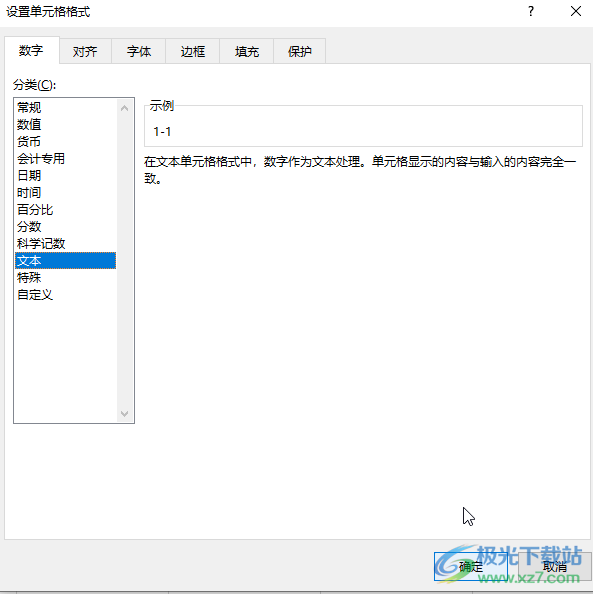Choose the 数值 category
The image size is (593, 594).
tap(65, 125)
